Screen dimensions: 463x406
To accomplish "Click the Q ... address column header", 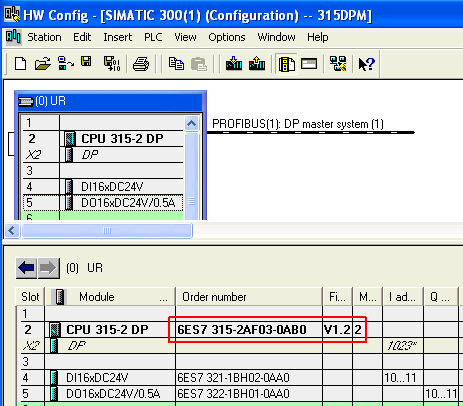I will 441,296.
